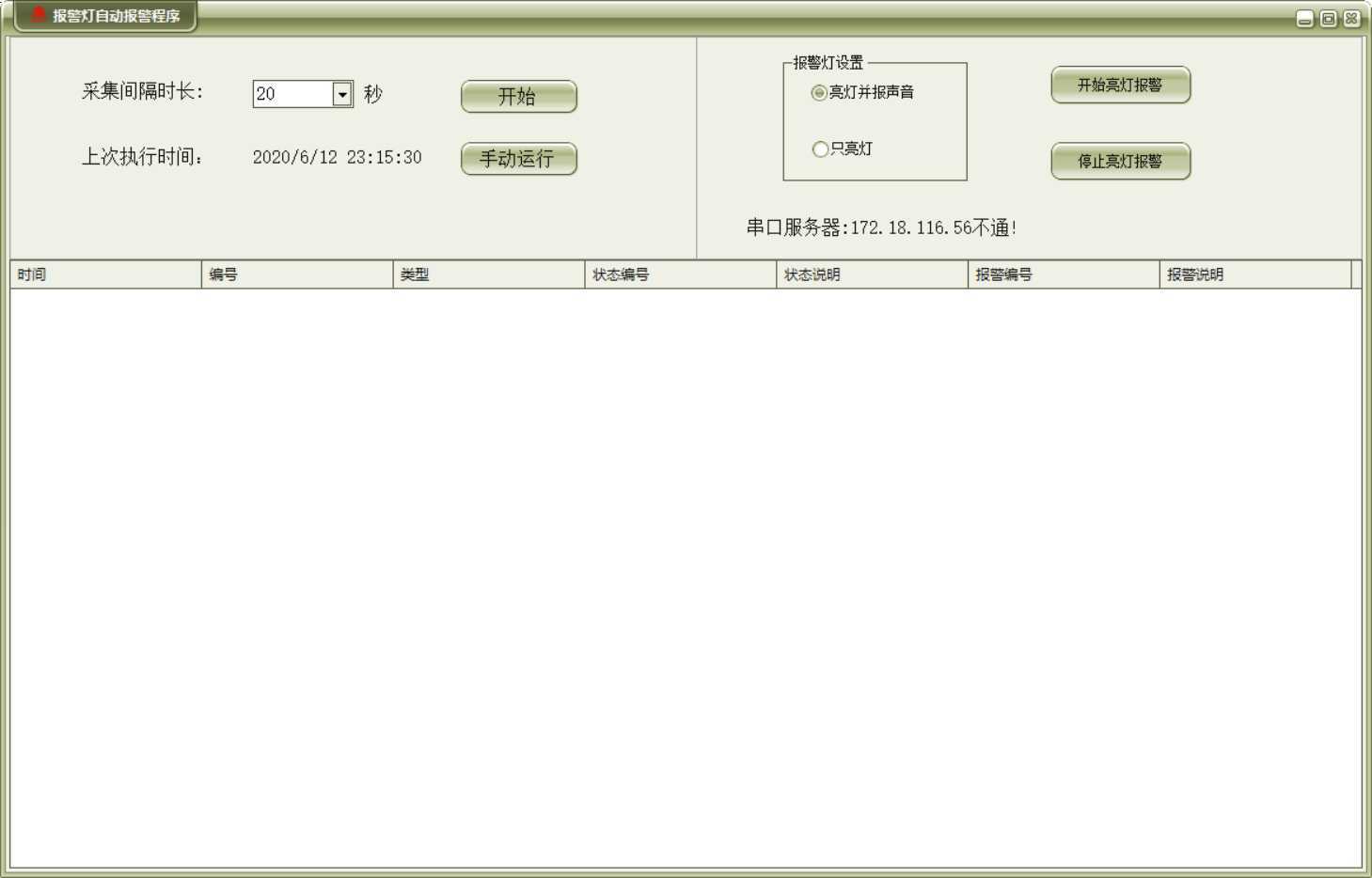Click the 报警灯自动报警程序 window title

(x=116, y=16)
